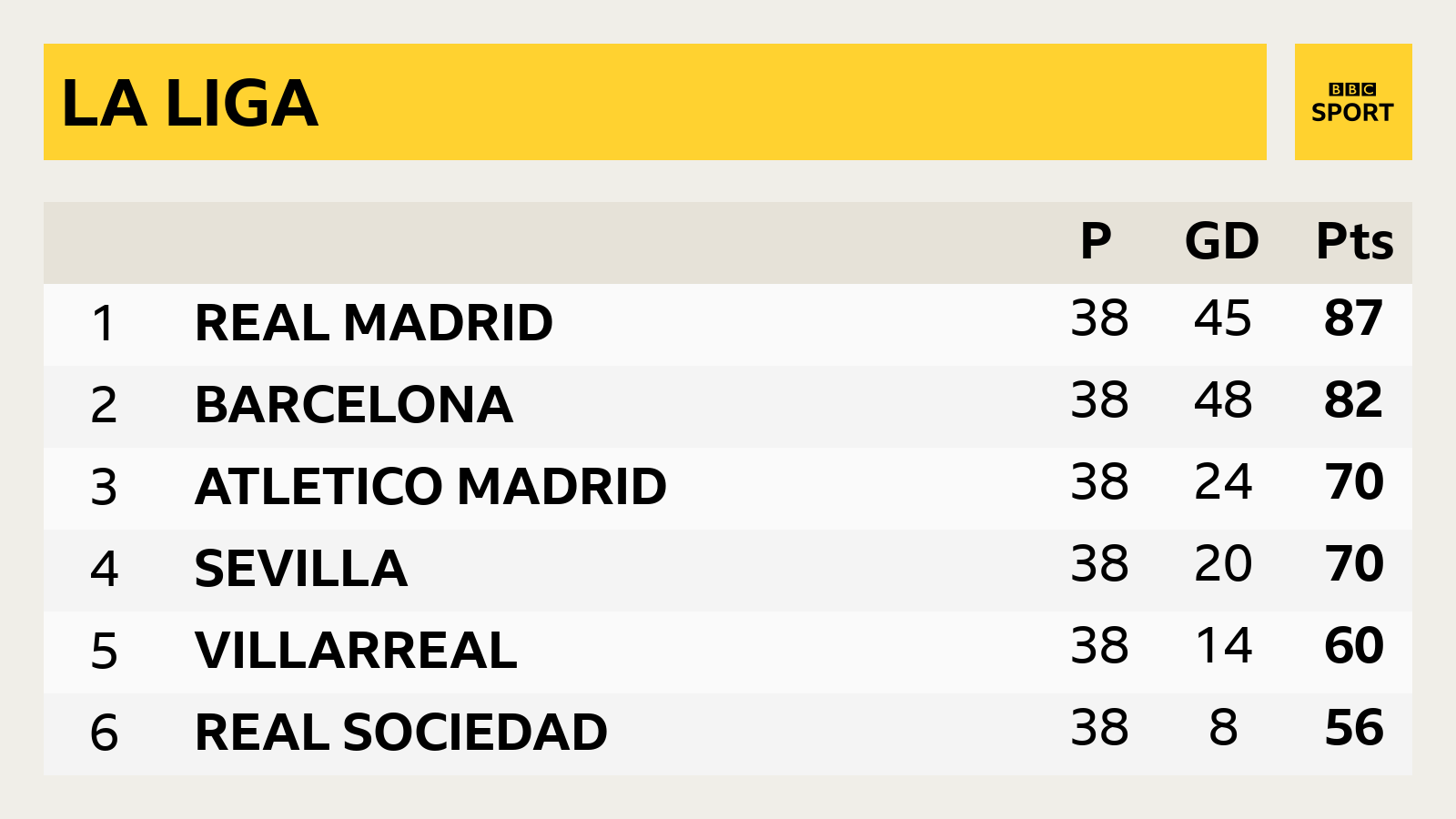Select the GD column header

[1222, 241]
